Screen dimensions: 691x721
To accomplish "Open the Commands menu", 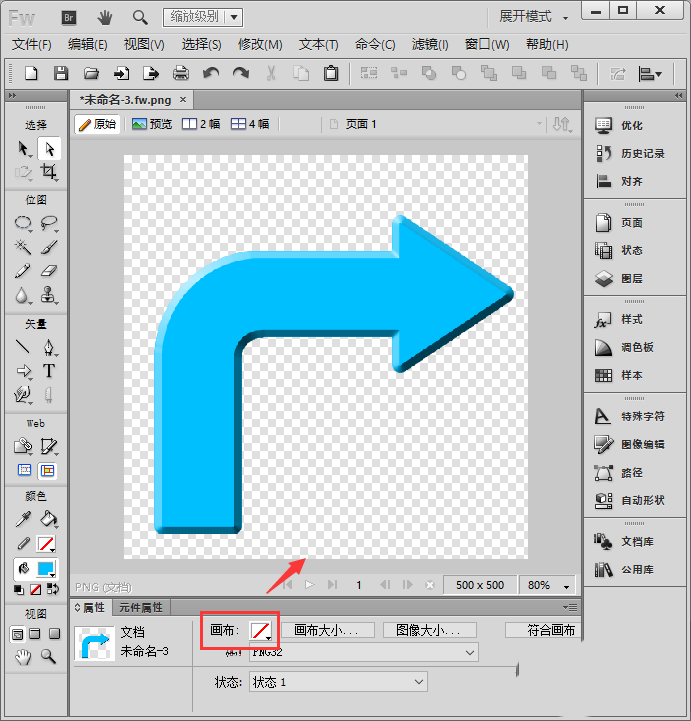I will pos(375,45).
